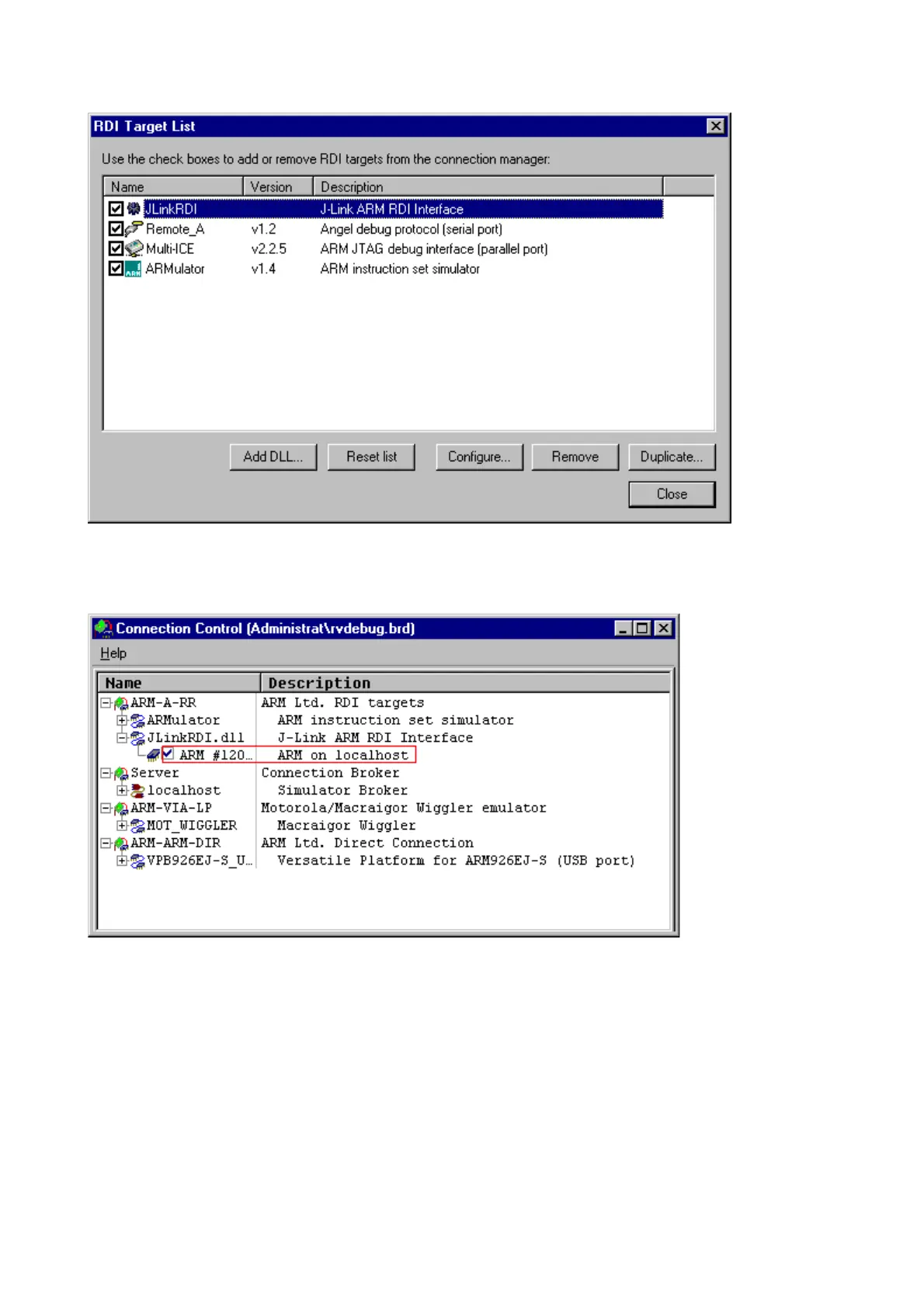
Task: Click the Remove button
Action: tap(575, 457)
